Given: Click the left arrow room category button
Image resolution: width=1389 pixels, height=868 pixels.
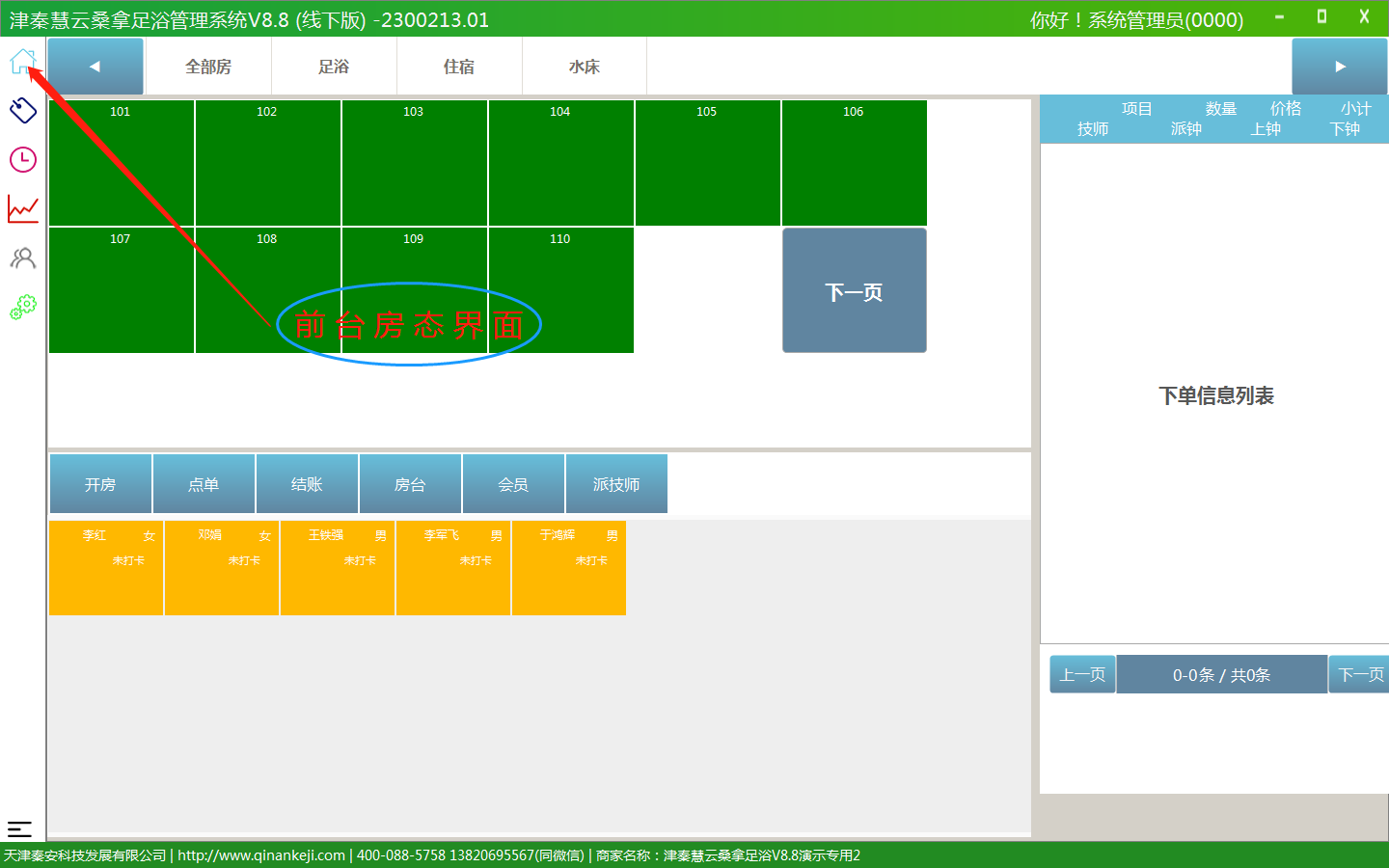Looking at the screenshot, I should click(95, 67).
